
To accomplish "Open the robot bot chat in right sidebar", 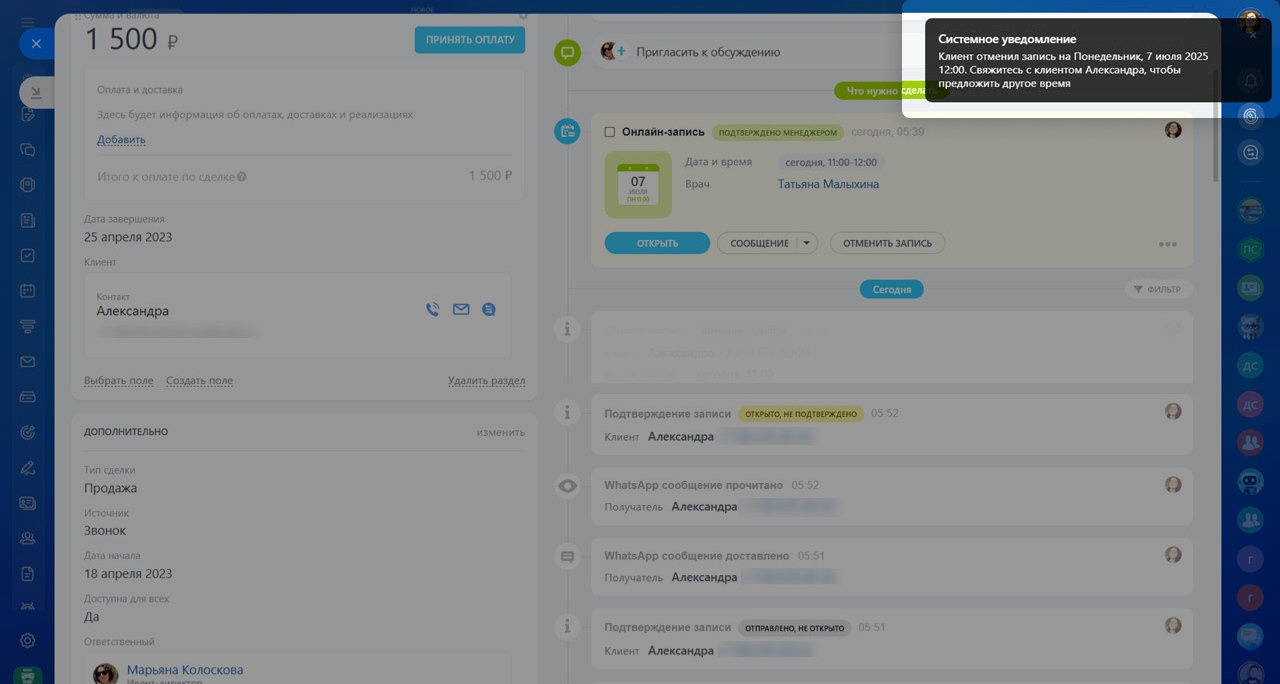I will point(1250,483).
